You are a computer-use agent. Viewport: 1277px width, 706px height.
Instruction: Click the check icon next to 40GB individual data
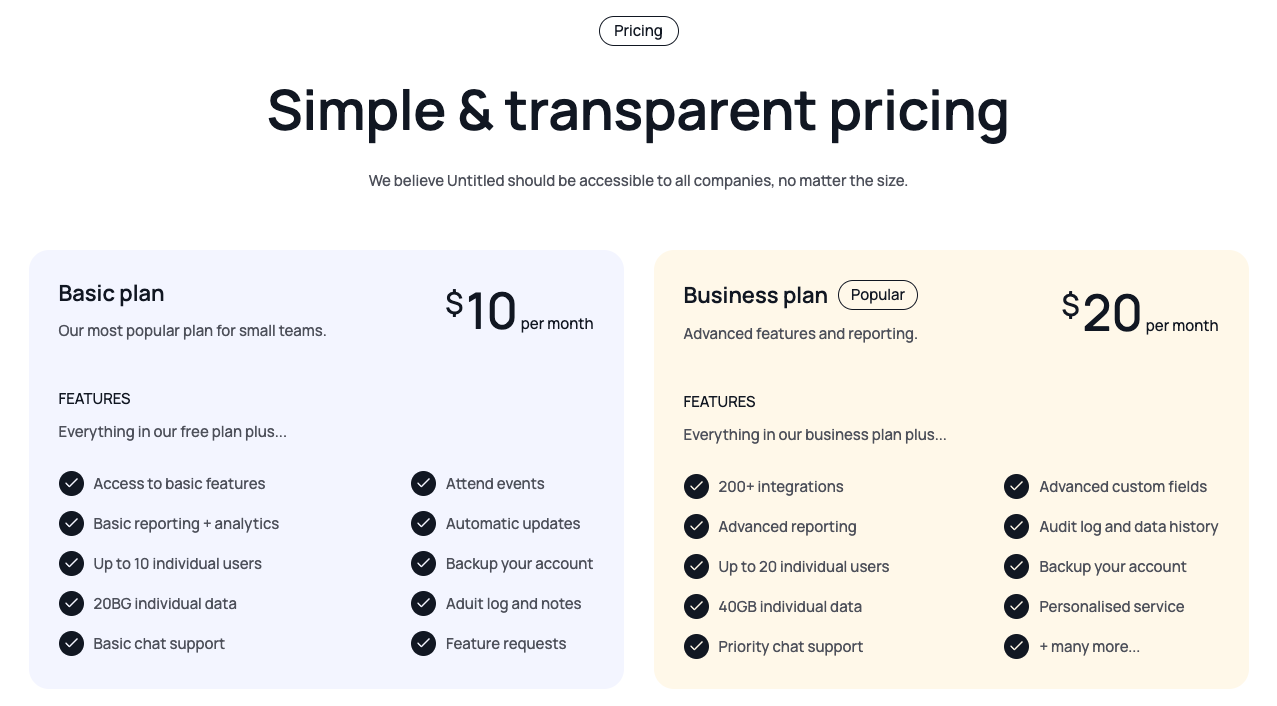point(696,606)
